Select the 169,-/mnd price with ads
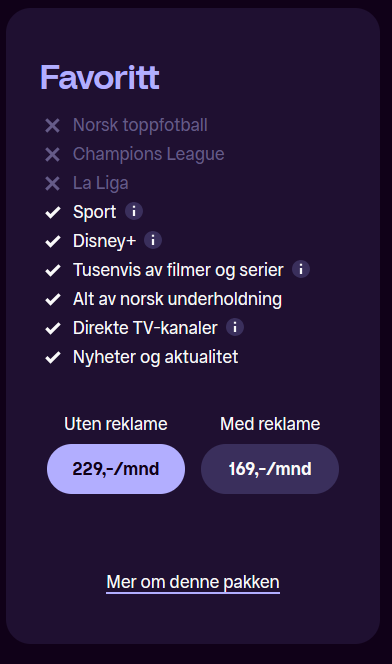This screenshot has height=664, width=392. (x=270, y=469)
